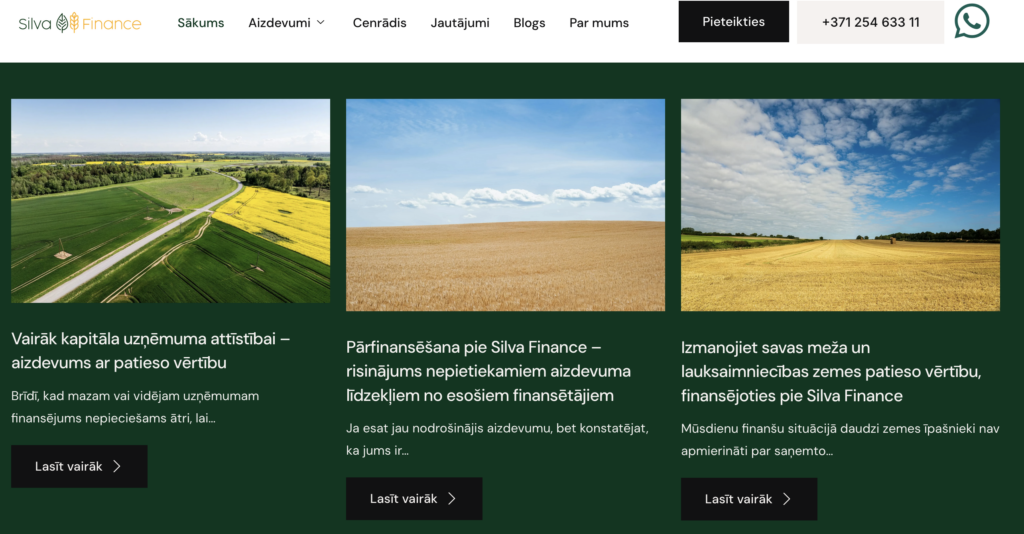The width and height of the screenshot is (1024, 534).
Task: Open the Par mums page
Action: [599, 22]
